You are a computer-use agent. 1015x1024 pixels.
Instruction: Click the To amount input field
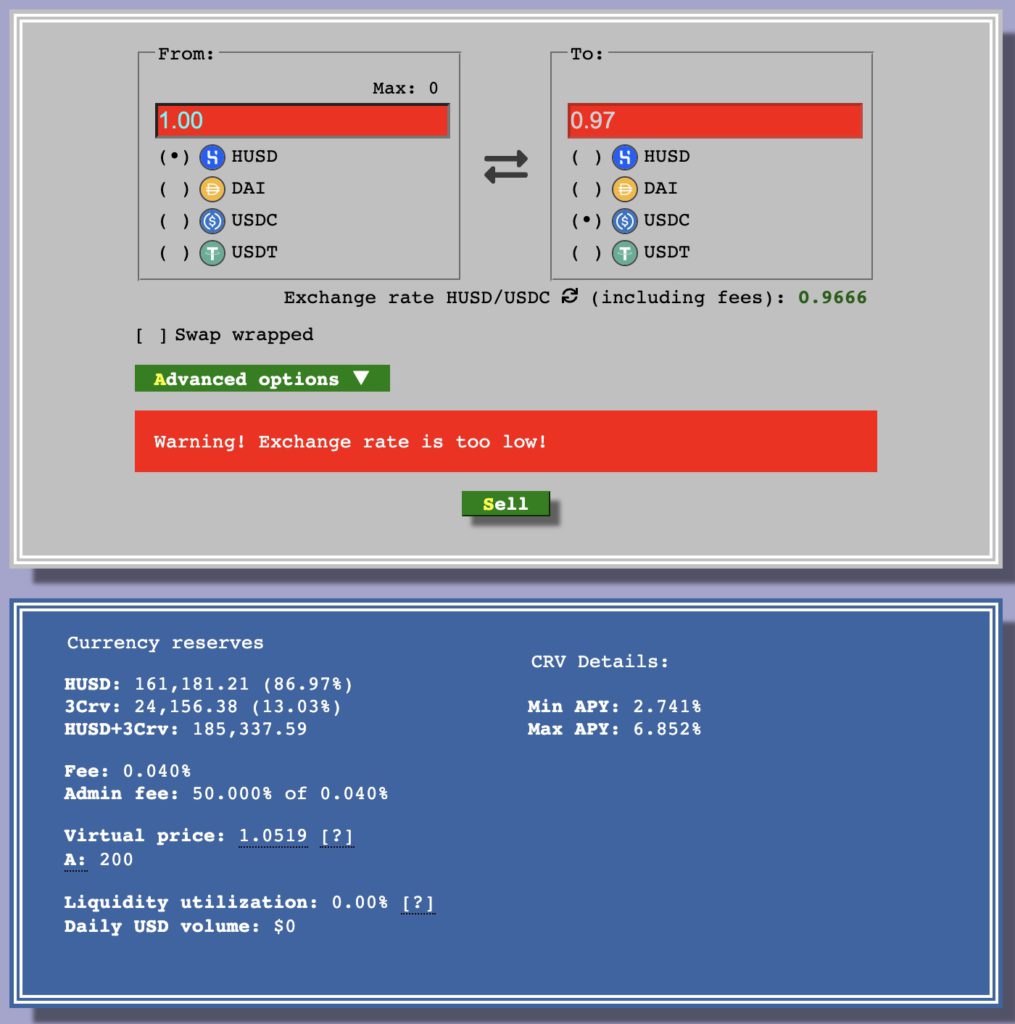(714, 121)
